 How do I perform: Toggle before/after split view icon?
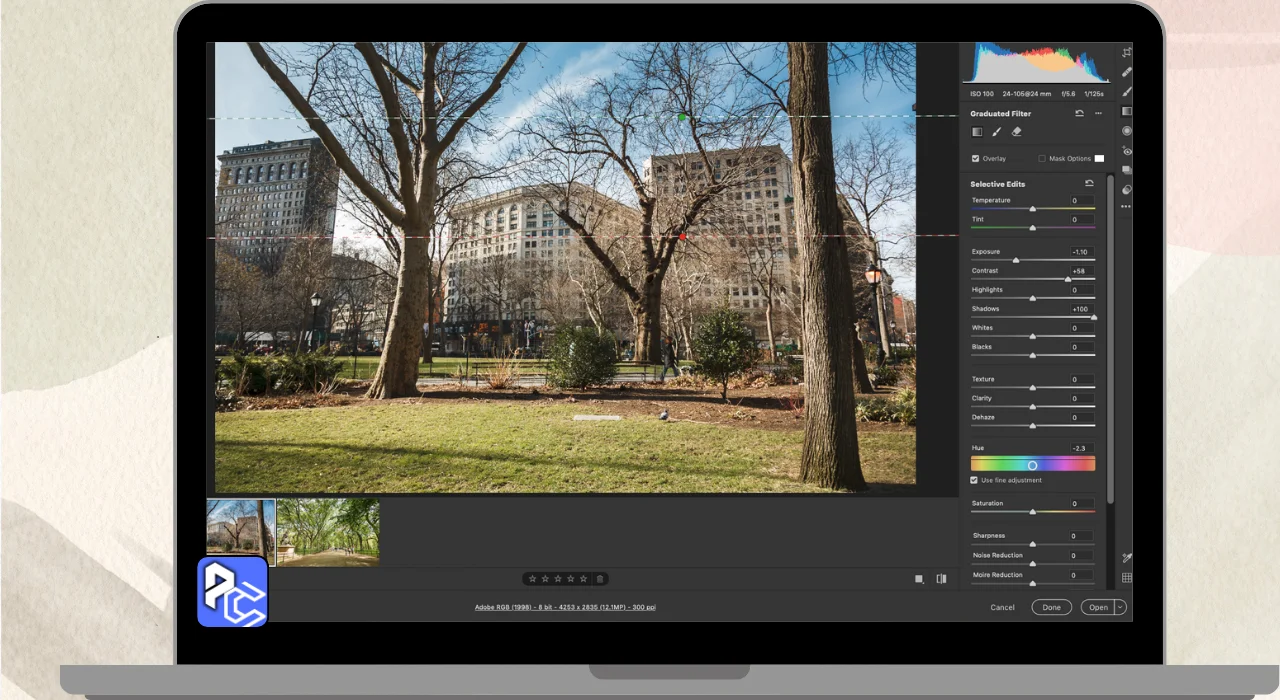pyautogui.click(x=941, y=579)
